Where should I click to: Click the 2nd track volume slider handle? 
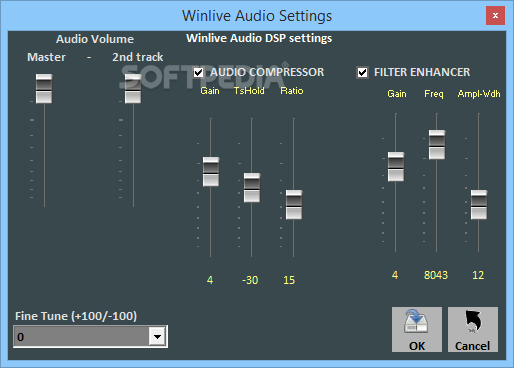tap(133, 89)
